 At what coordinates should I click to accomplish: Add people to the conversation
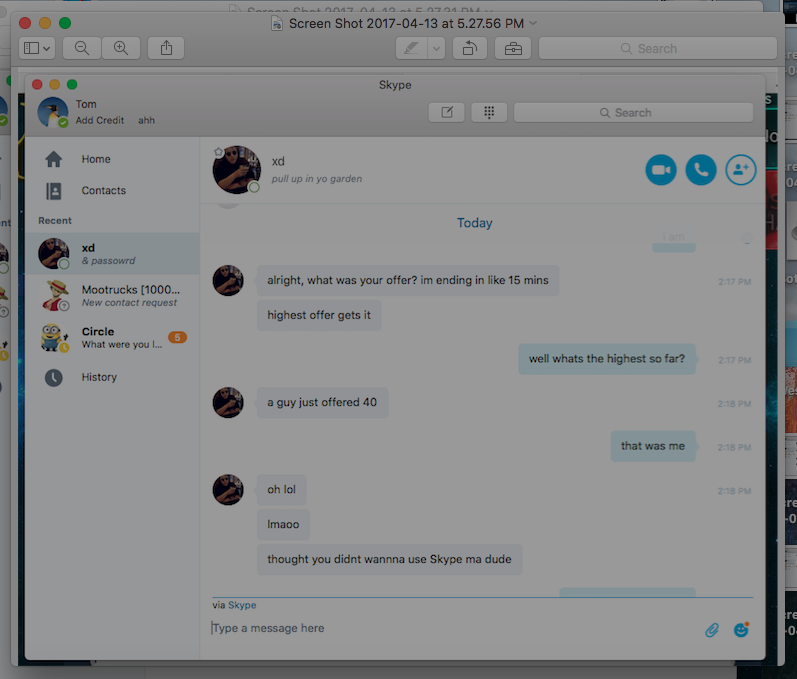[x=741, y=170]
